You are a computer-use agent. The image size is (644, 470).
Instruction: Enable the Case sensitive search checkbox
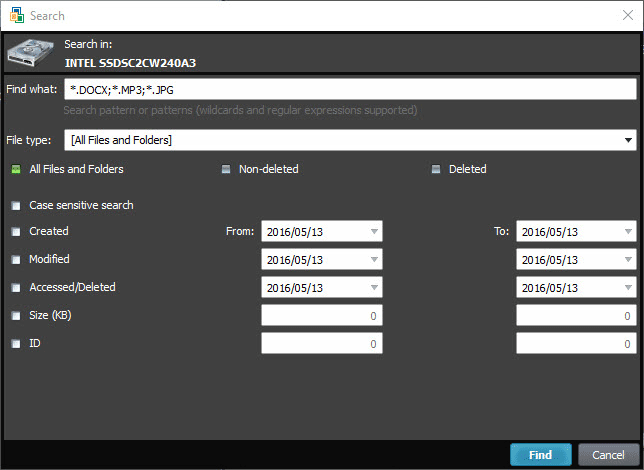pyautogui.click(x=16, y=205)
